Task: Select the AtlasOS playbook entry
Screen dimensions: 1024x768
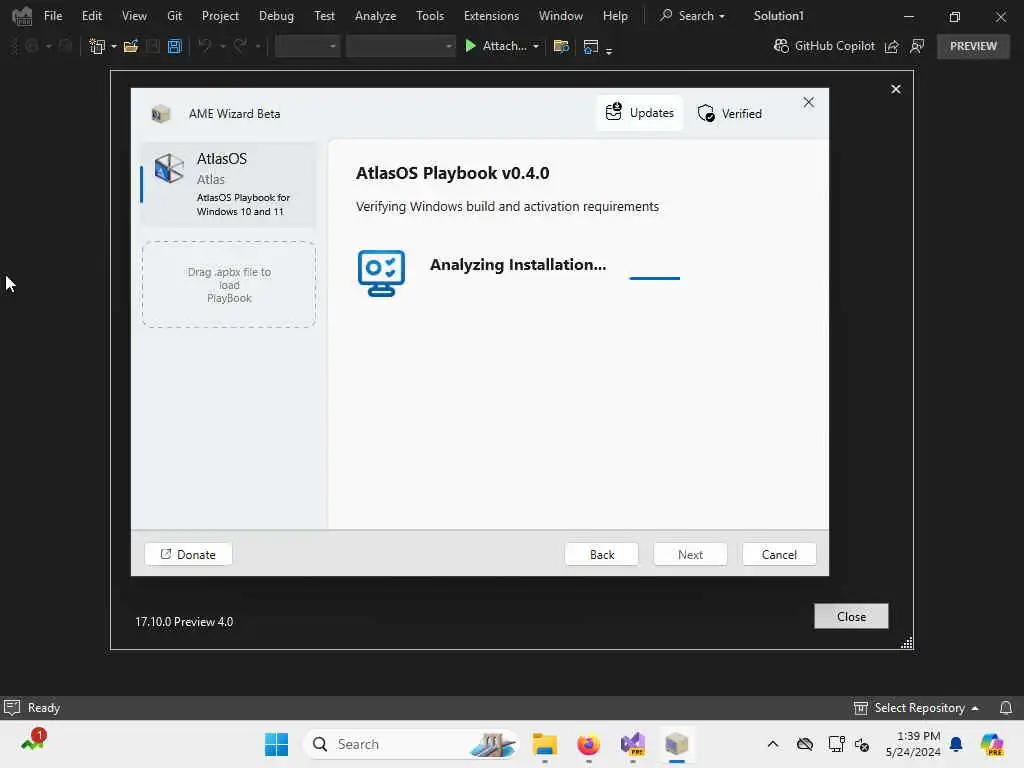Action: click(229, 184)
